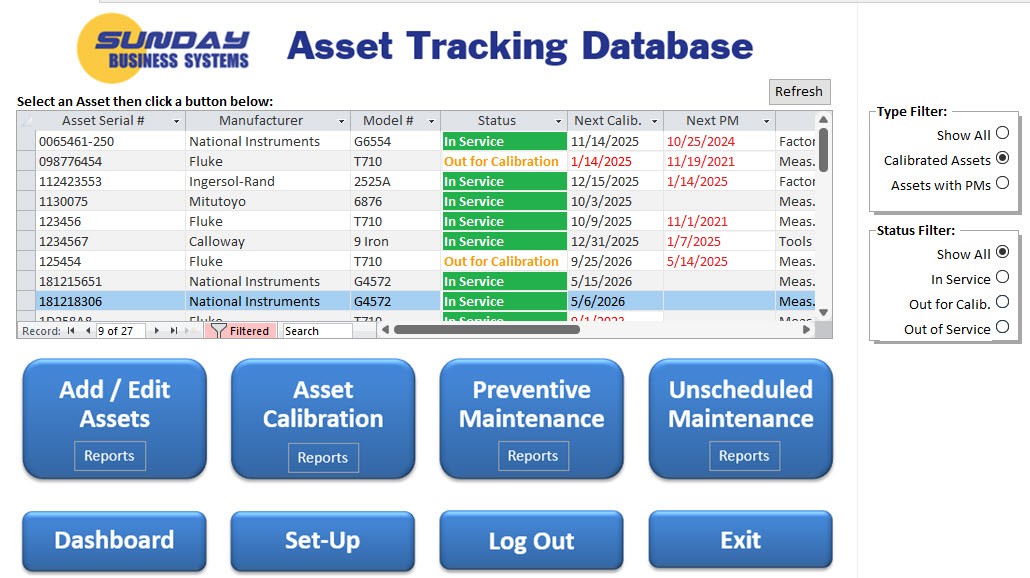This screenshot has width=1030, height=578.
Task: Go to first record in navigator
Action: [71, 331]
